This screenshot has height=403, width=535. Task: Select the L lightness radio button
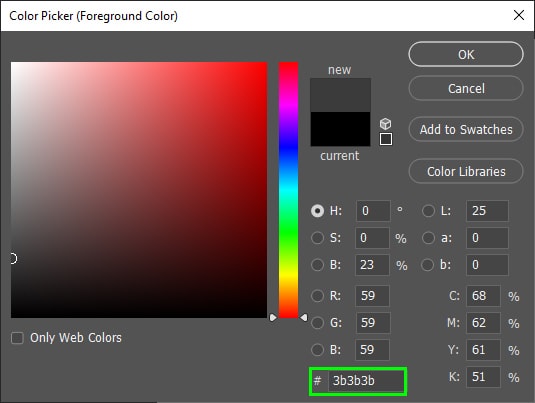pyautogui.click(x=428, y=211)
